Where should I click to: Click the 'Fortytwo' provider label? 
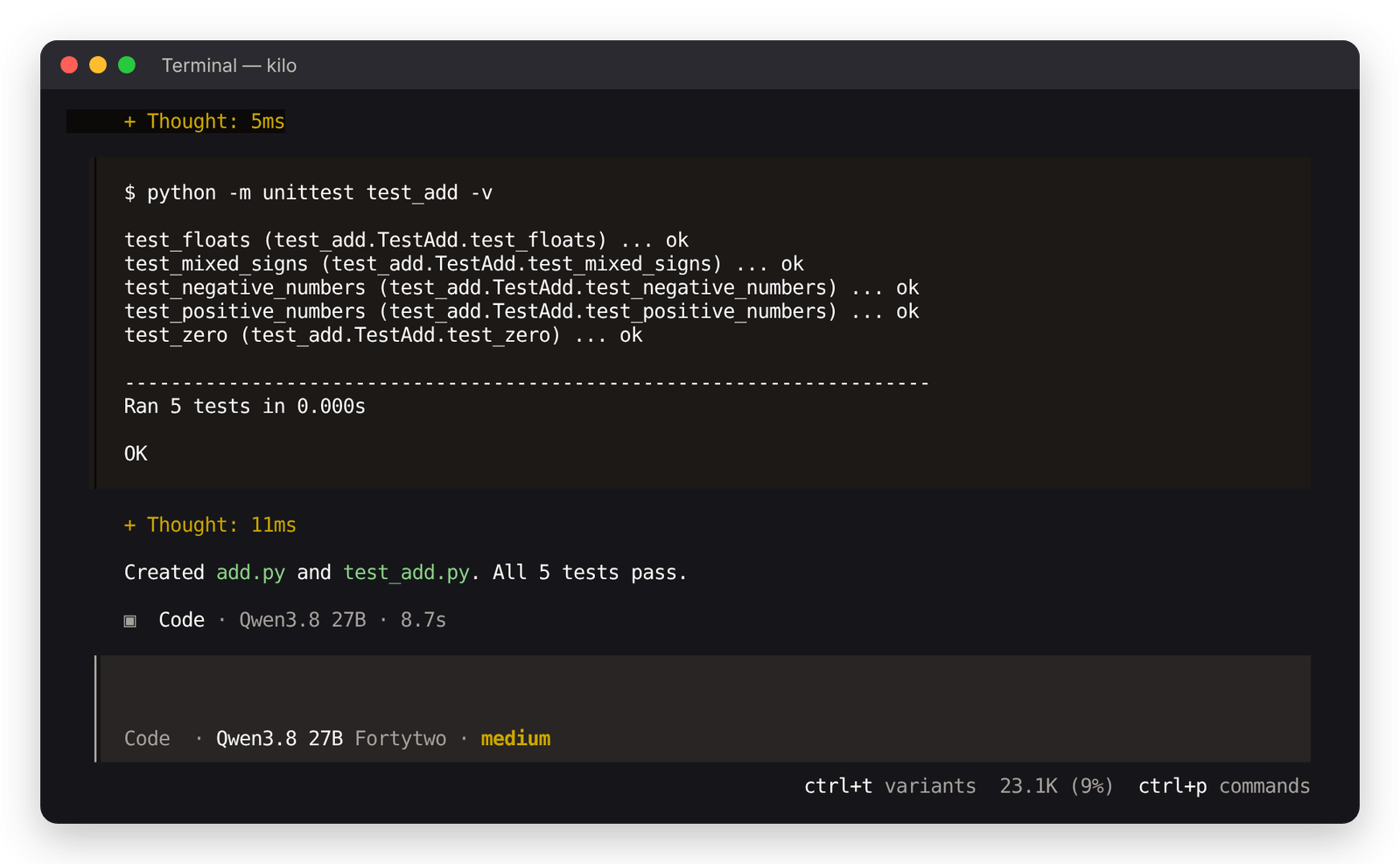(401, 739)
